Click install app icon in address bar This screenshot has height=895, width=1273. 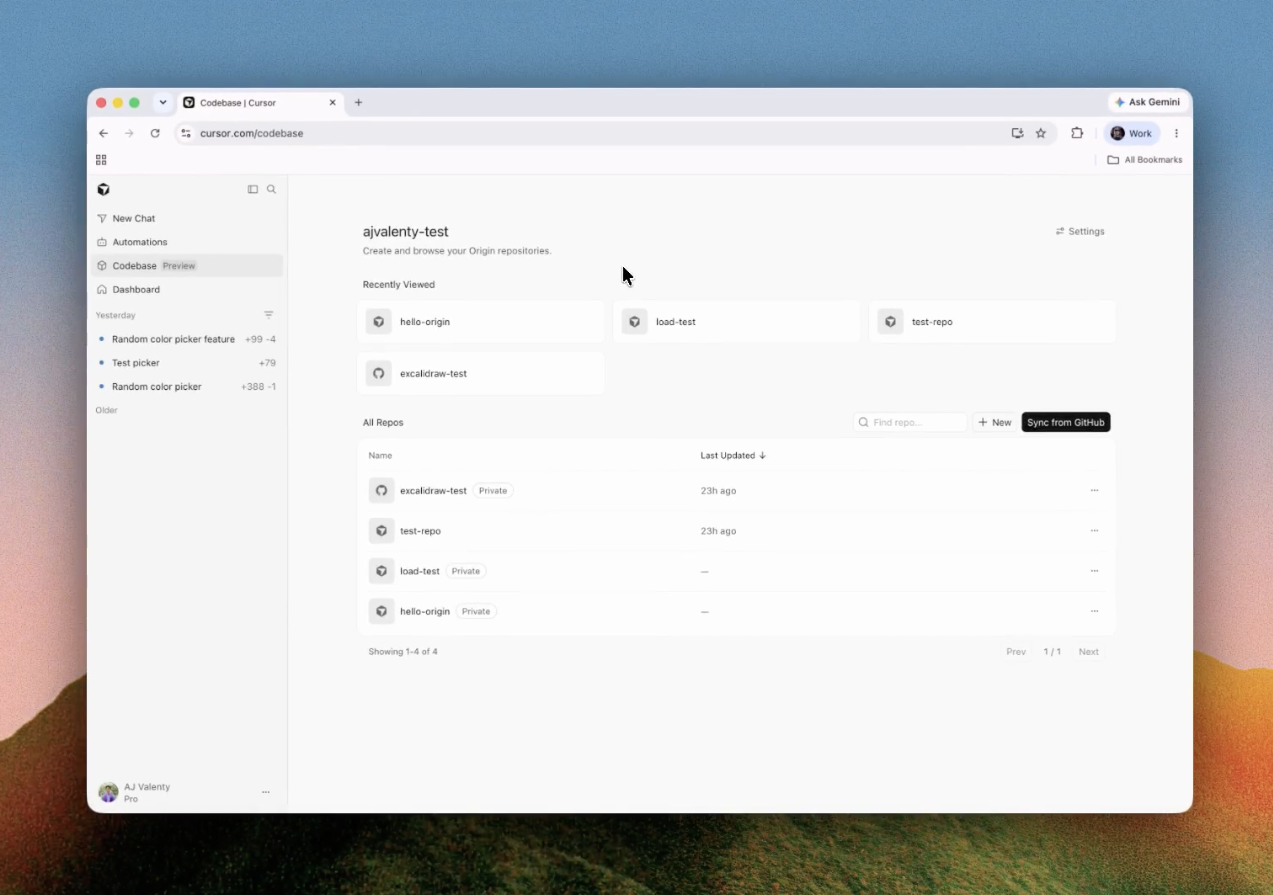[1017, 133]
